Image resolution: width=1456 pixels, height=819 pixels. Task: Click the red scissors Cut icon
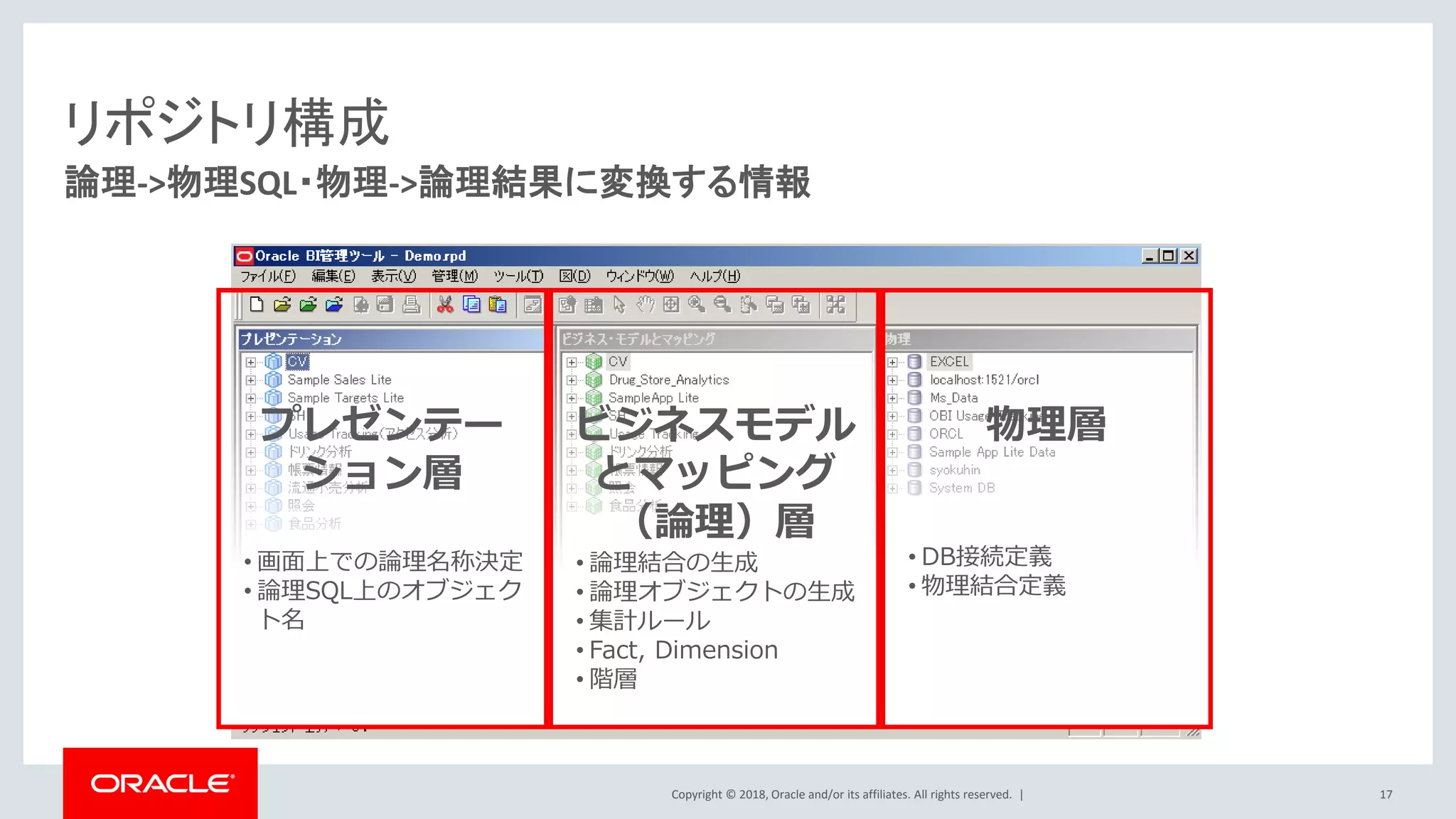click(445, 305)
